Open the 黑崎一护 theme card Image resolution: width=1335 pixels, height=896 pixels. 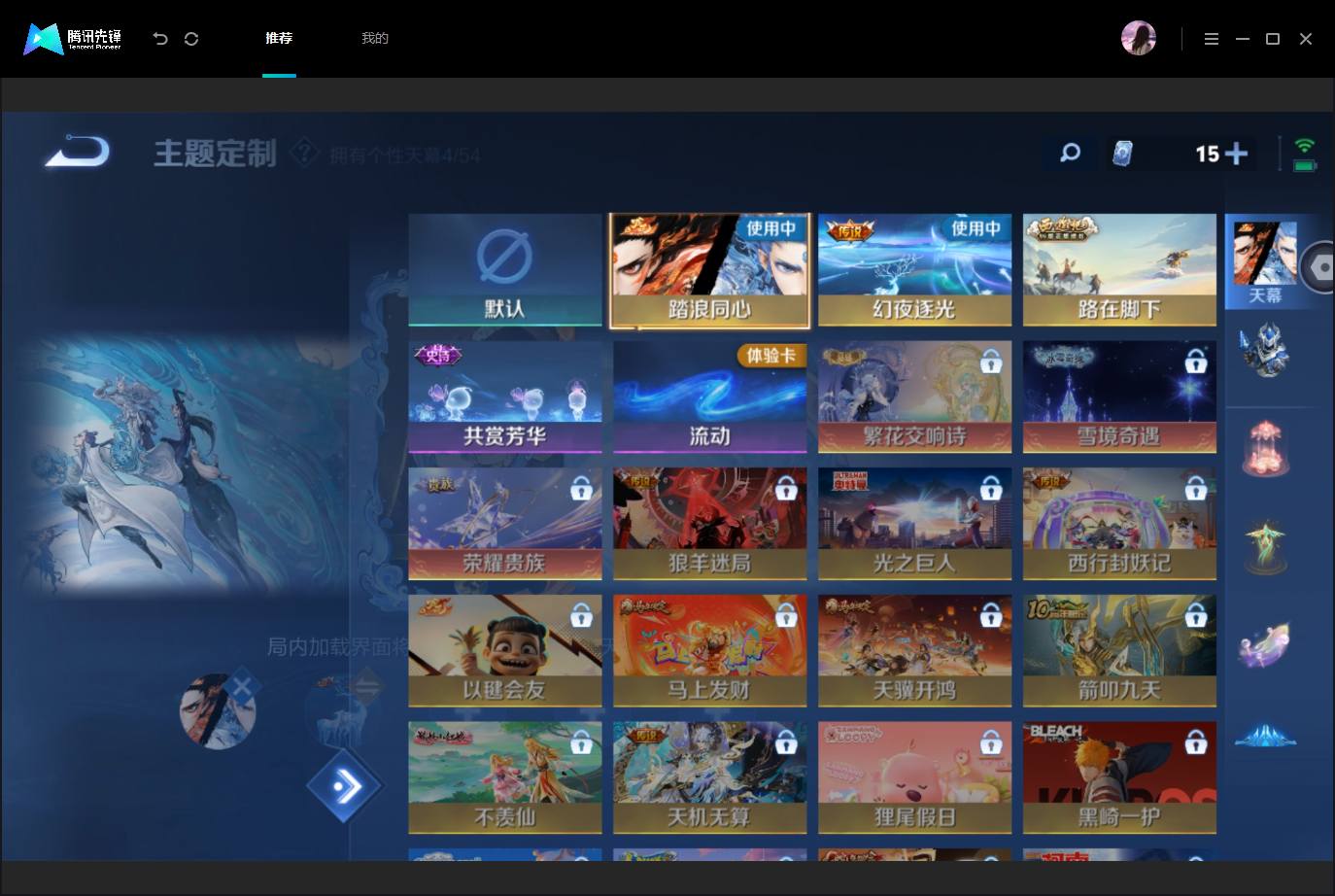tap(1119, 777)
